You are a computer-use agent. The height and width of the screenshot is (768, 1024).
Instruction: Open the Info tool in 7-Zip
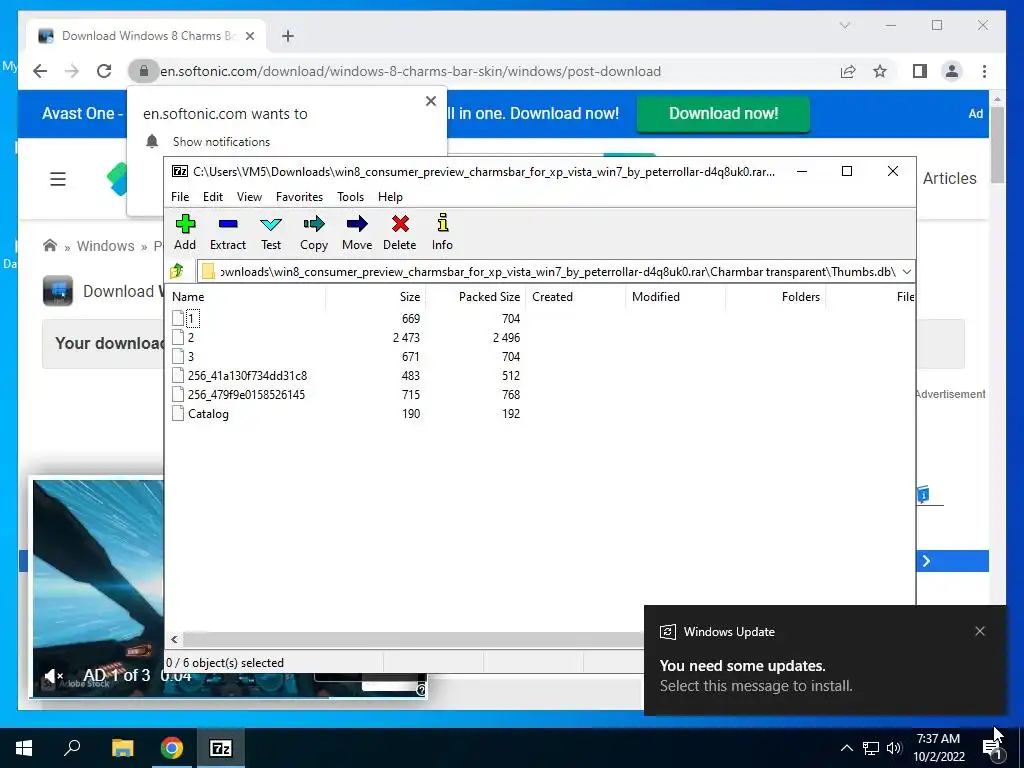coord(442,232)
